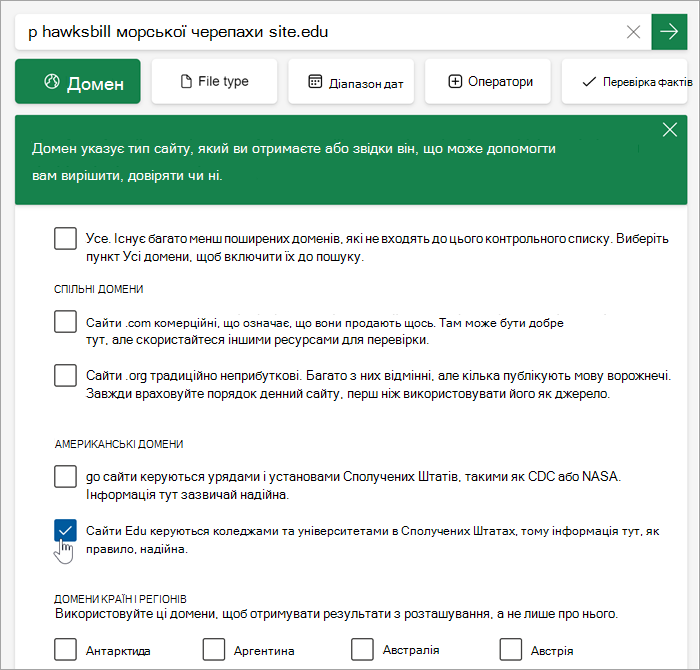This screenshot has width=700, height=670.
Task: Click the plus icon next to Оператори
Action: click(x=455, y=82)
